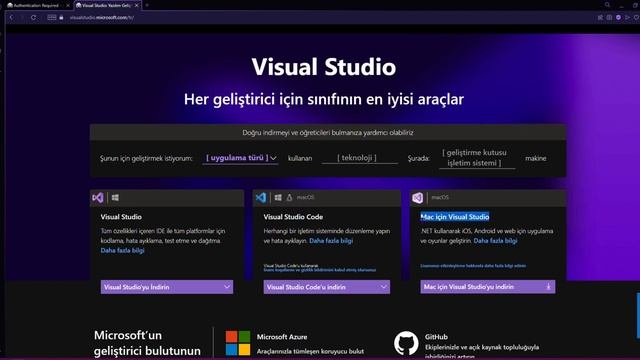Open the browser tab search magnifier
This screenshot has height=360, width=640.
coord(607,5)
